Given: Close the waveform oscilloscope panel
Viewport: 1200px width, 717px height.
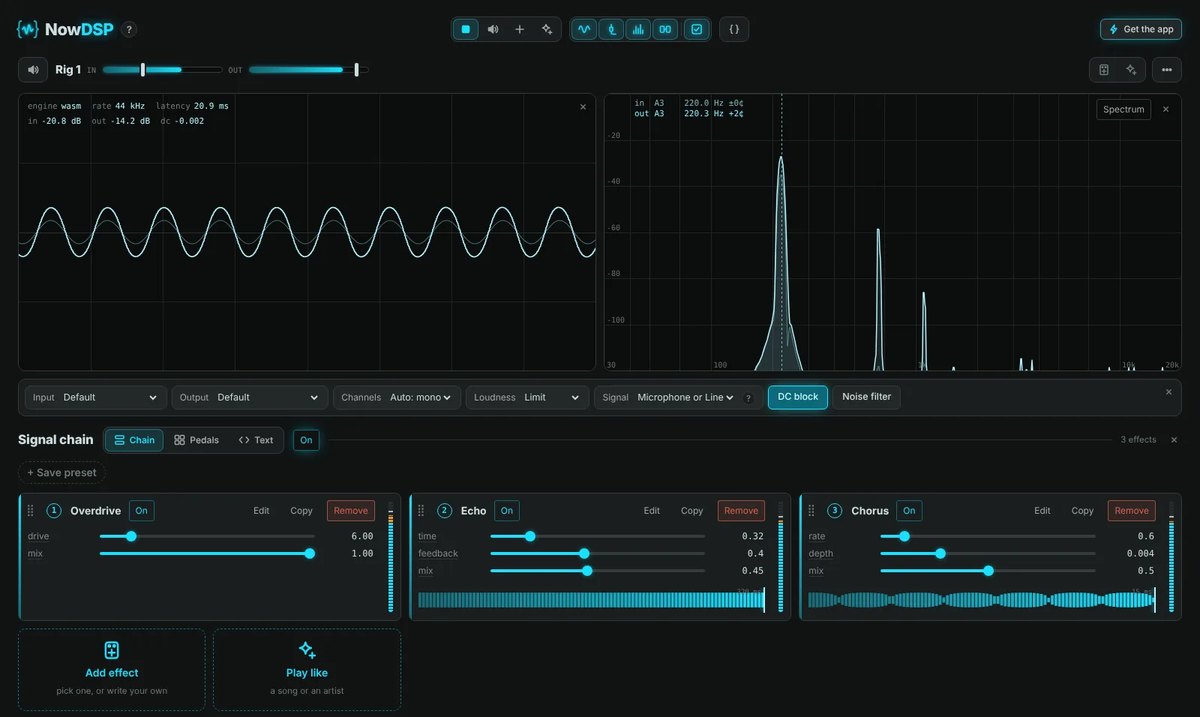Looking at the screenshot, I should tap(583, 107).
